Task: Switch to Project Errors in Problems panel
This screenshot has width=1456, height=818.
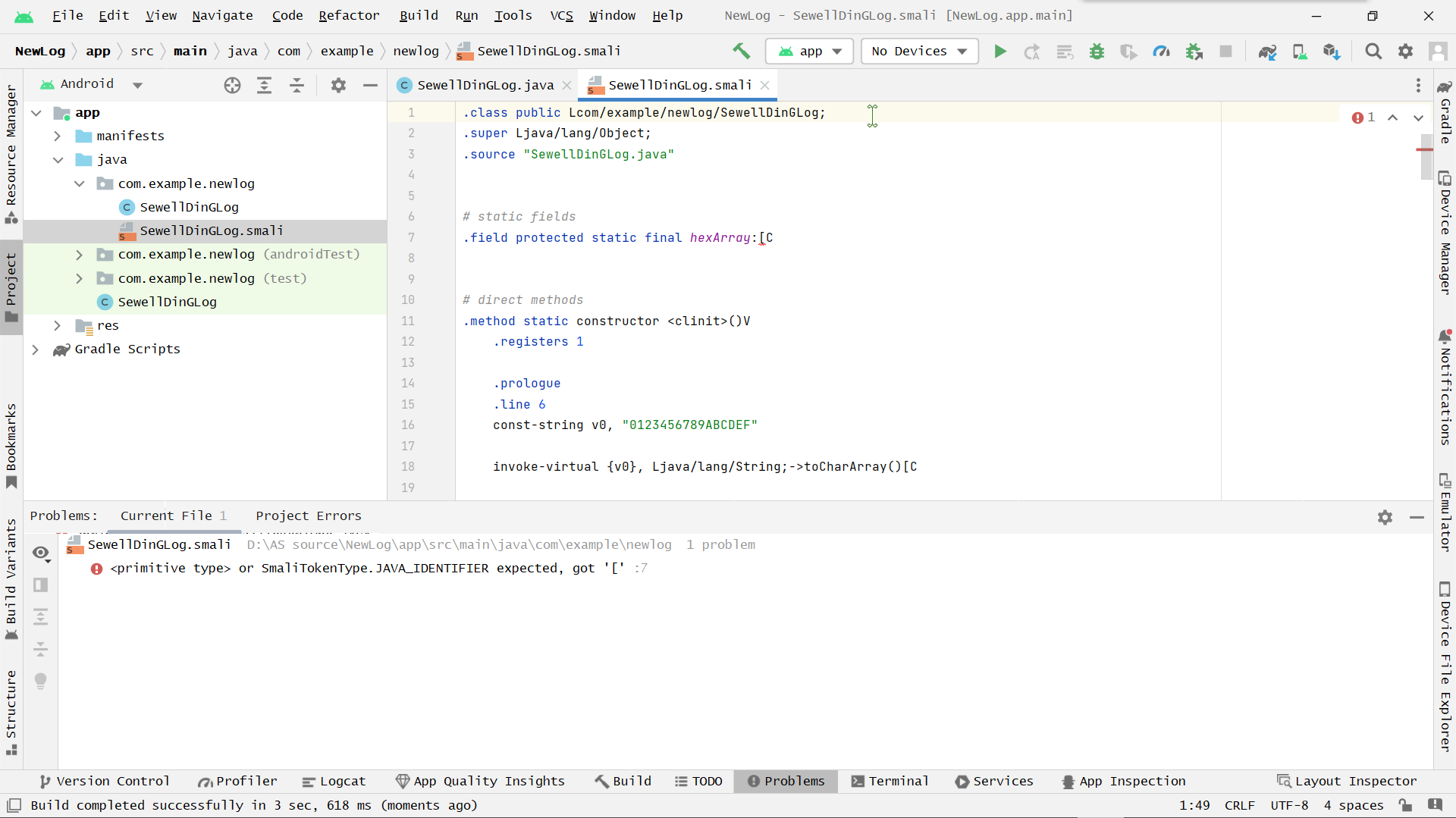Action: click(x=308, y=516)
